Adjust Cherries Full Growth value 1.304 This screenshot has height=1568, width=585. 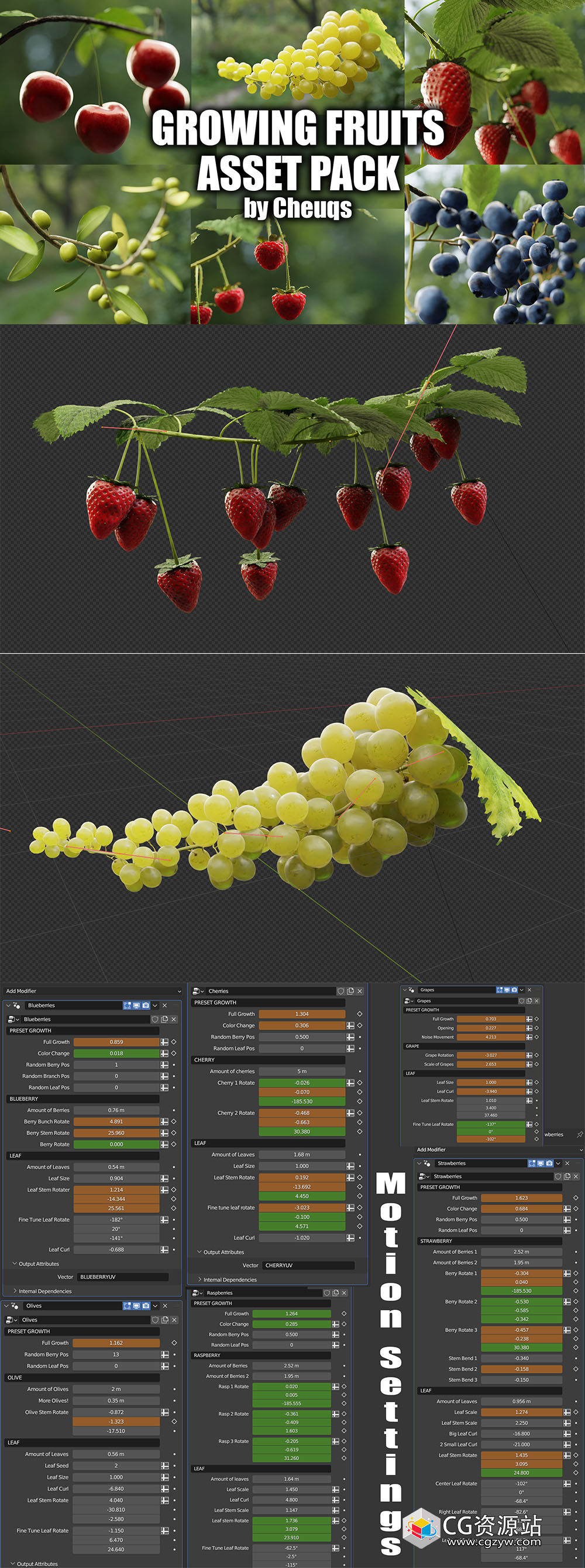tap(302, 1014)
